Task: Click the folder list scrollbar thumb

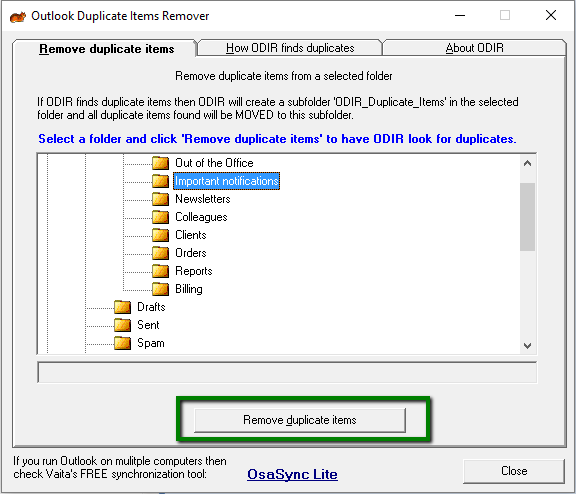Action: (528, 217)
